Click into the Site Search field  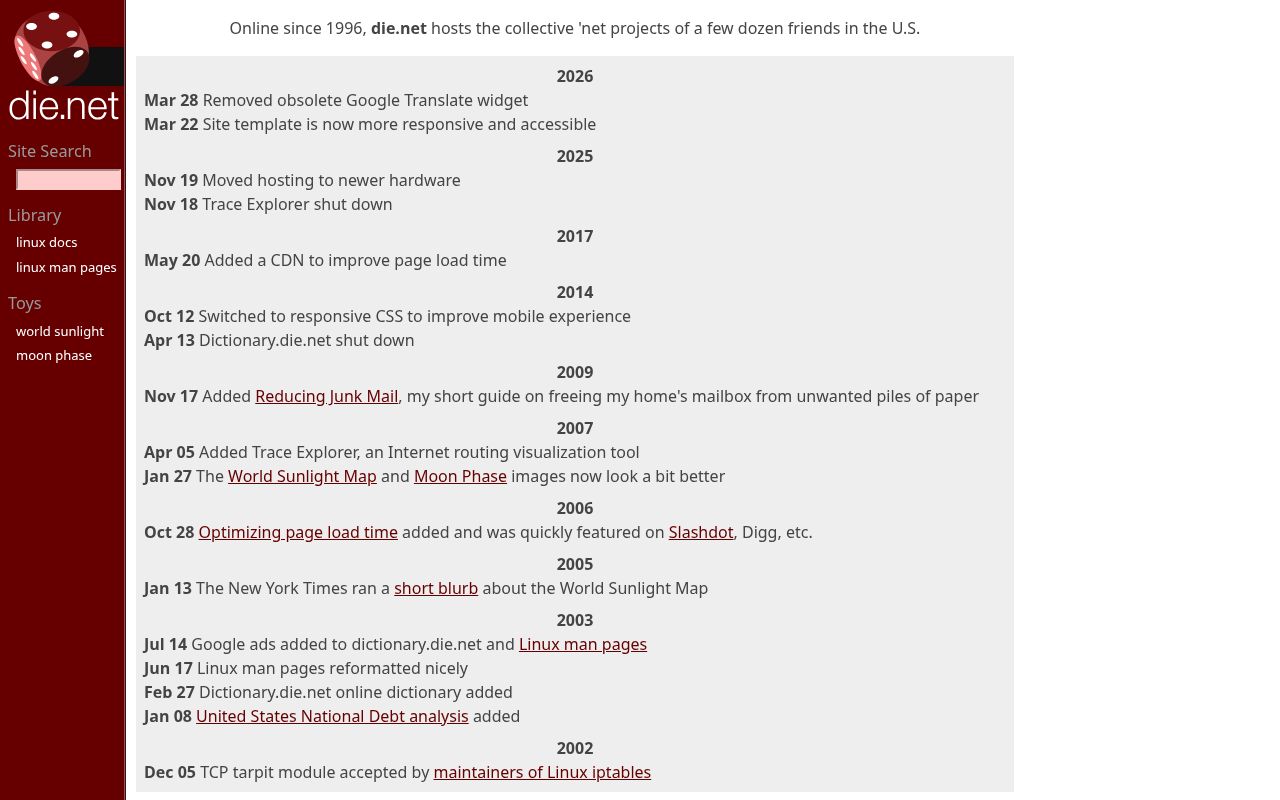click(68, 179)
